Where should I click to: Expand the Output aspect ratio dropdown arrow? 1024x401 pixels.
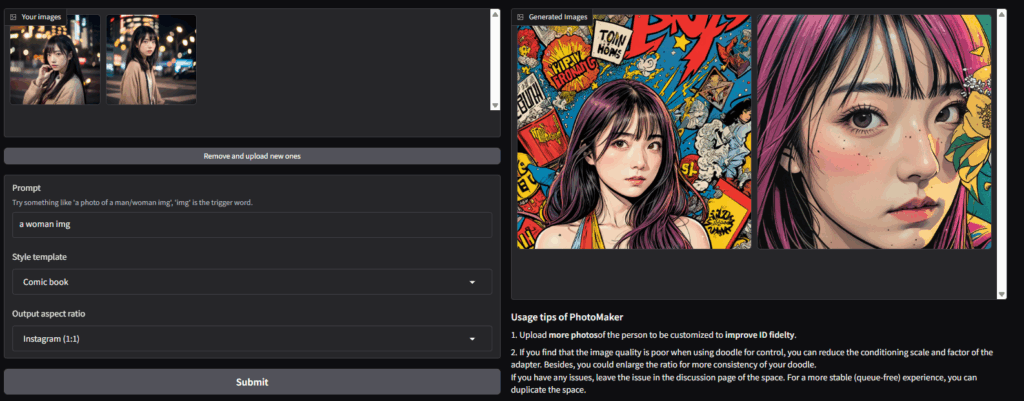point(472,339)
